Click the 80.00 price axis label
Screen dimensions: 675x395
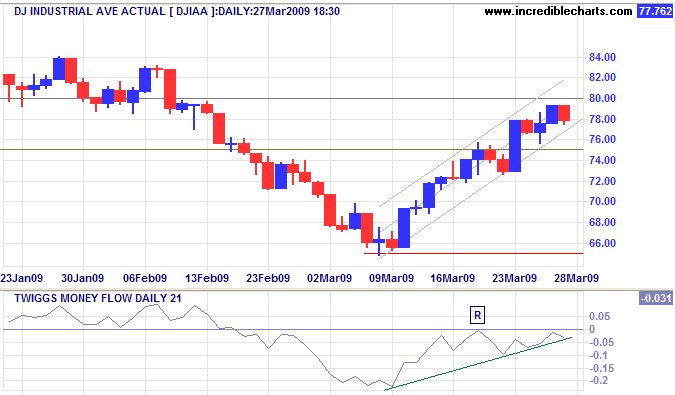click(602, 98)
